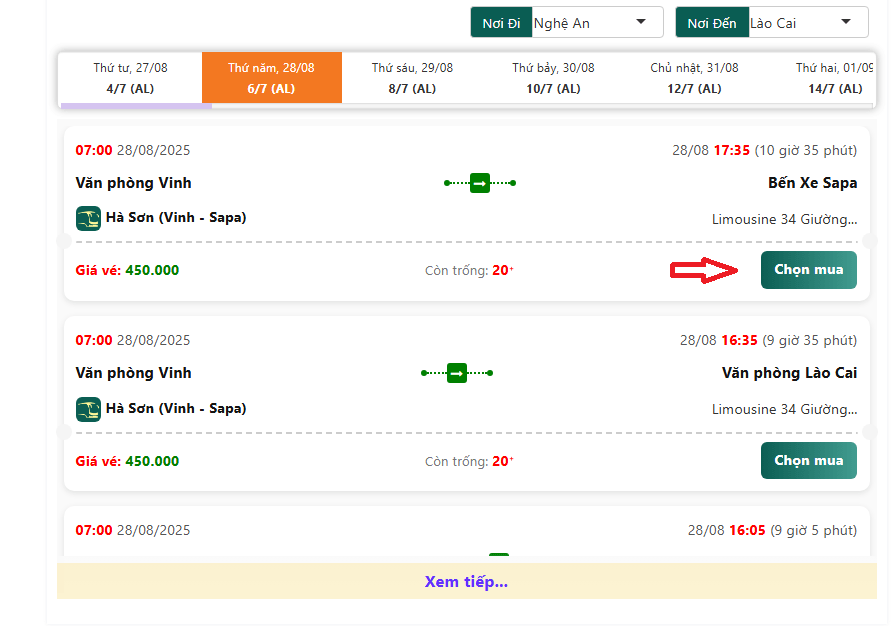Viewport: 892px width, 626px height.
Task: Open the Nơi Đi dropdown showing Nghệ An
Action: (597, 23)
